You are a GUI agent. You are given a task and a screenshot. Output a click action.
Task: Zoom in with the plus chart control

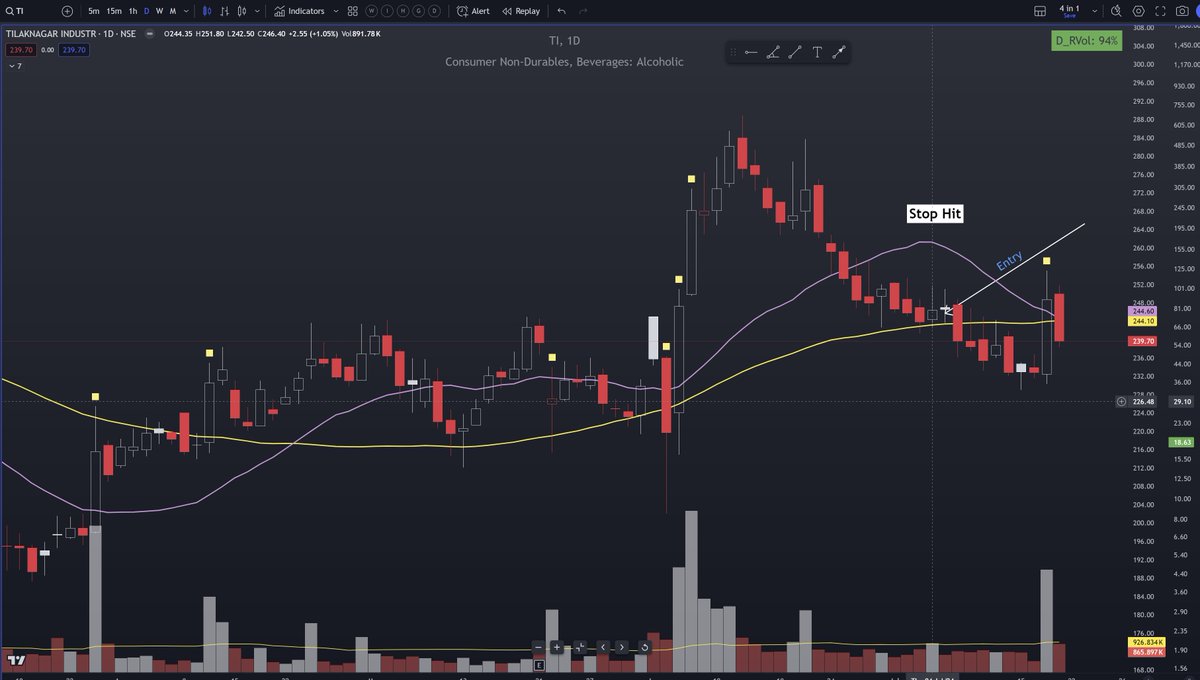coord(557,647)
